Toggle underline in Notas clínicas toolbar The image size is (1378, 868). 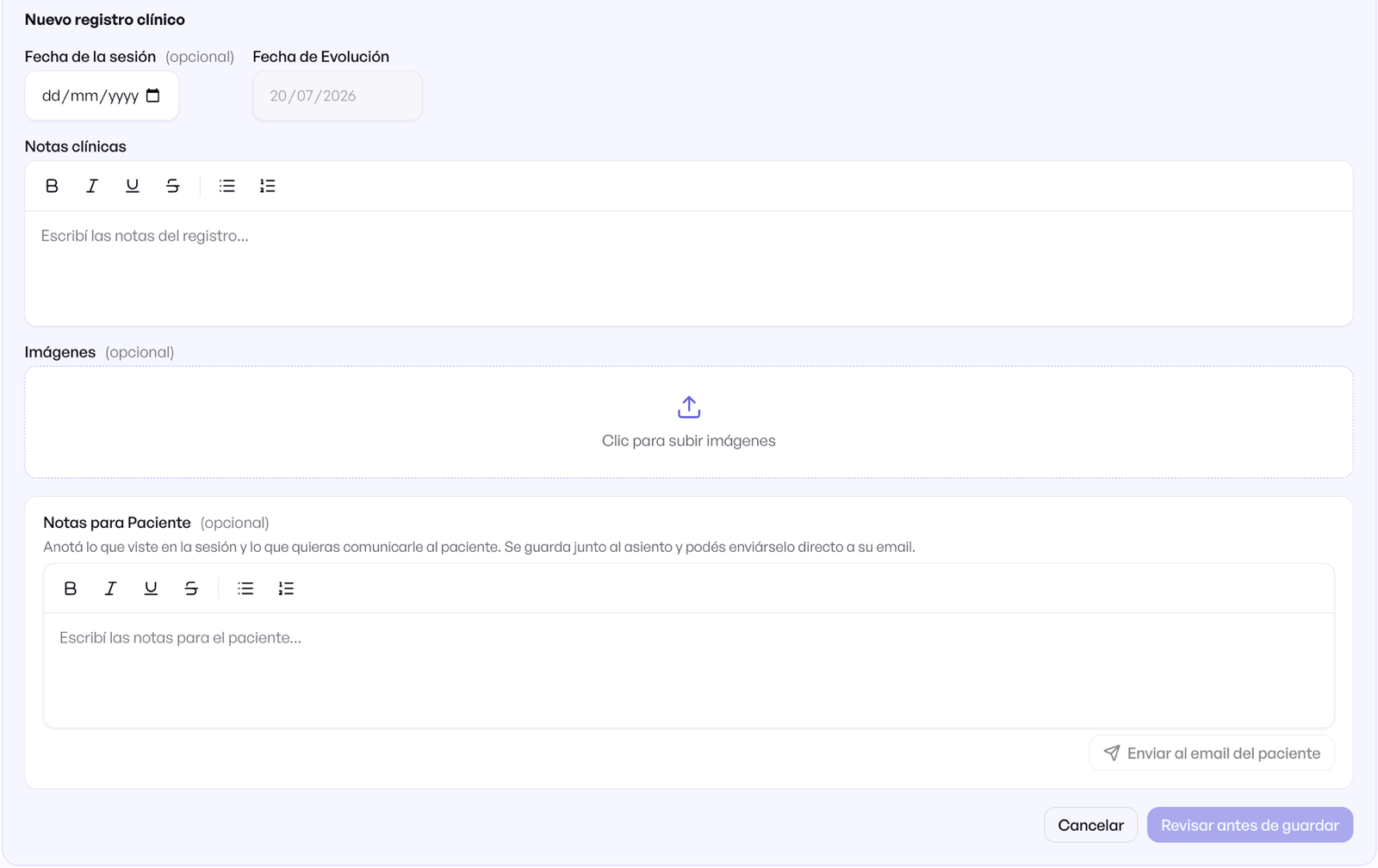[x=133, y=186]
